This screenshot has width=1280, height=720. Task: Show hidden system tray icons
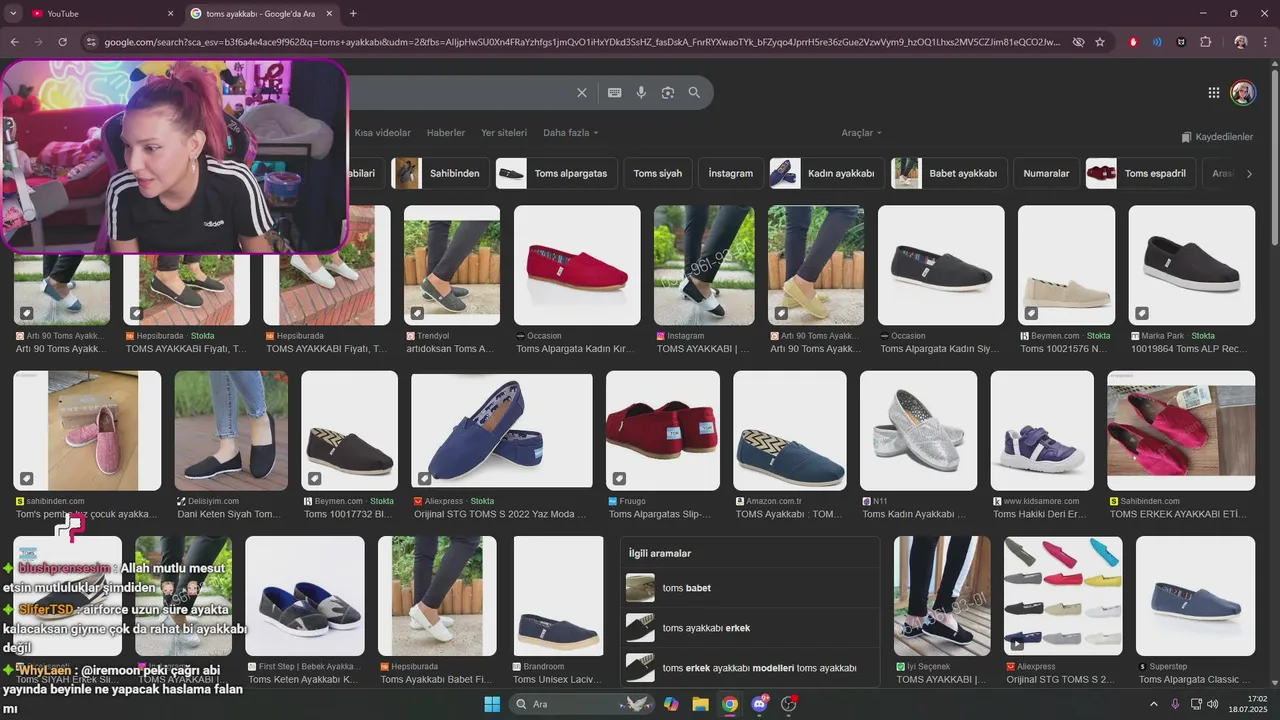(1153, 704)
